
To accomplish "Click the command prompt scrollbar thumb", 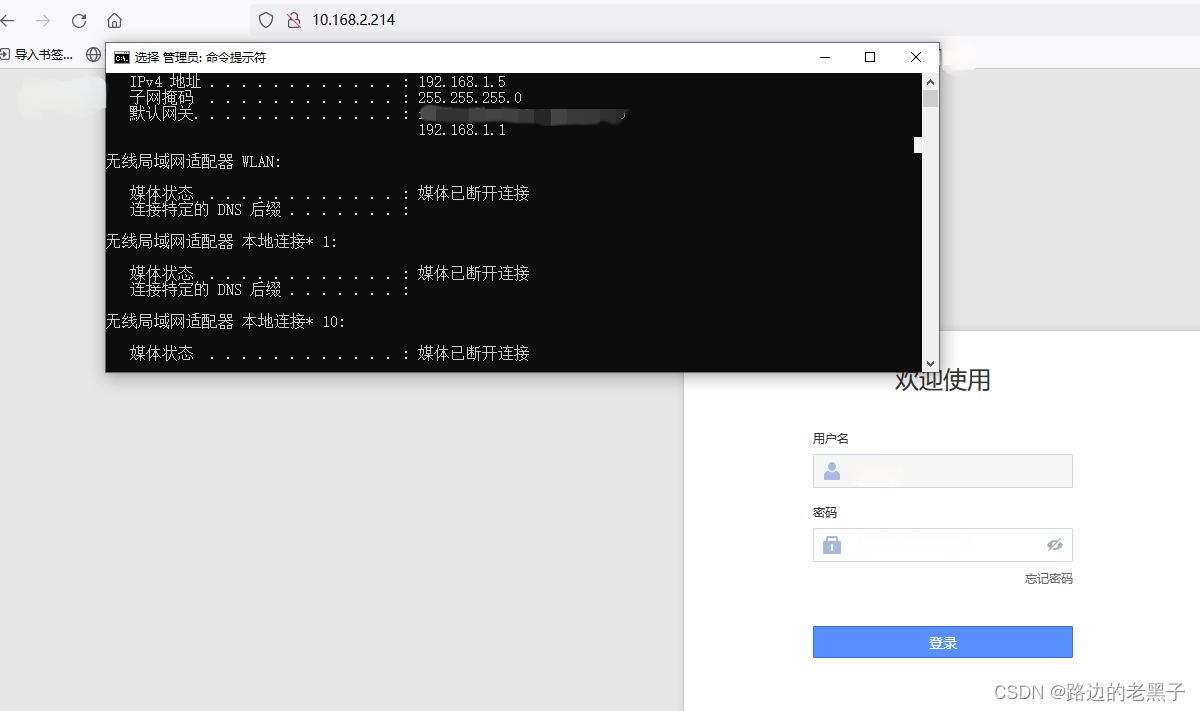I will click(930, 98).
